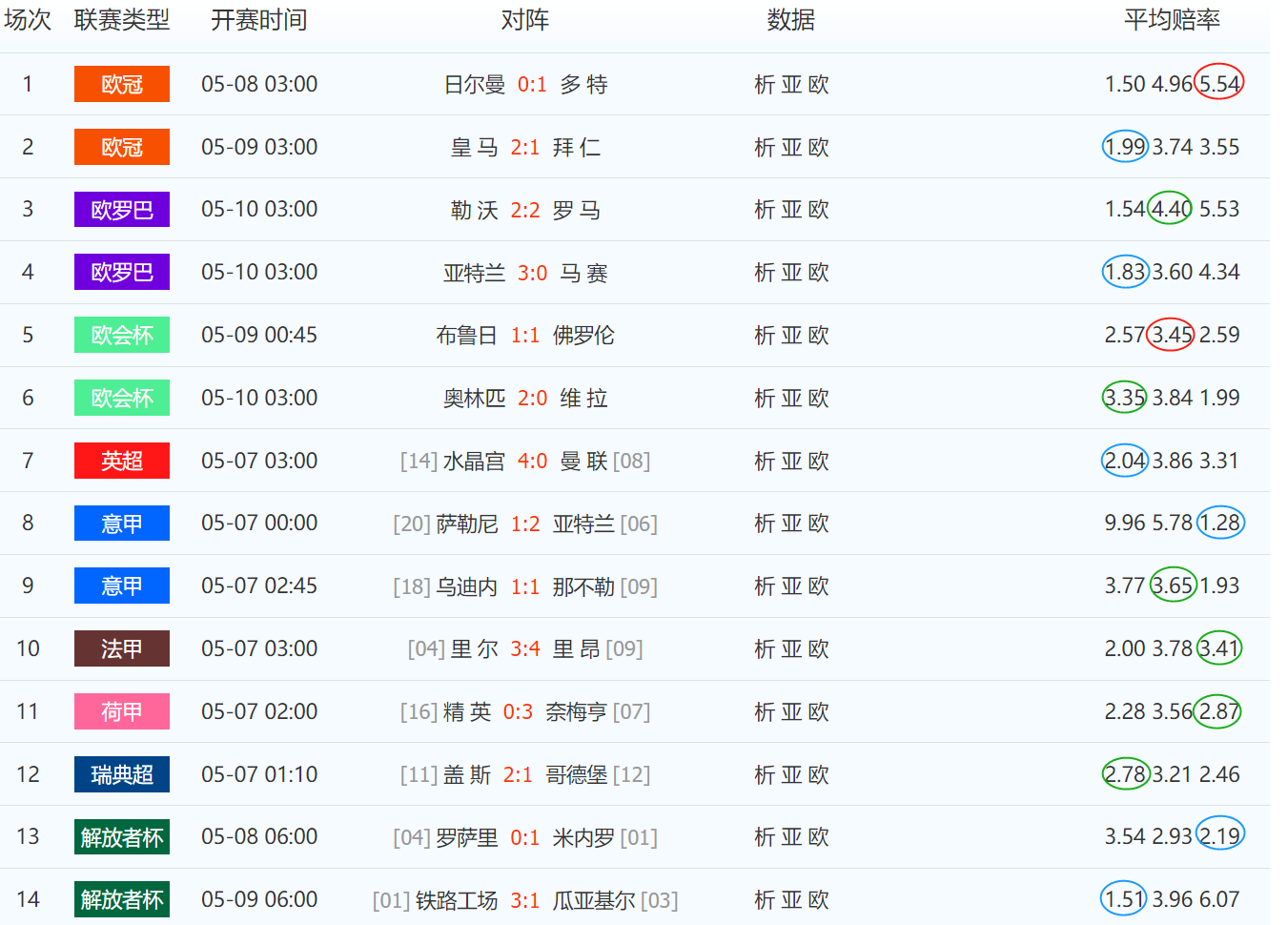1288x925 pixels.
Task: Click the 意甲 badge for 乌迪内 match
Action: [122, 586]
